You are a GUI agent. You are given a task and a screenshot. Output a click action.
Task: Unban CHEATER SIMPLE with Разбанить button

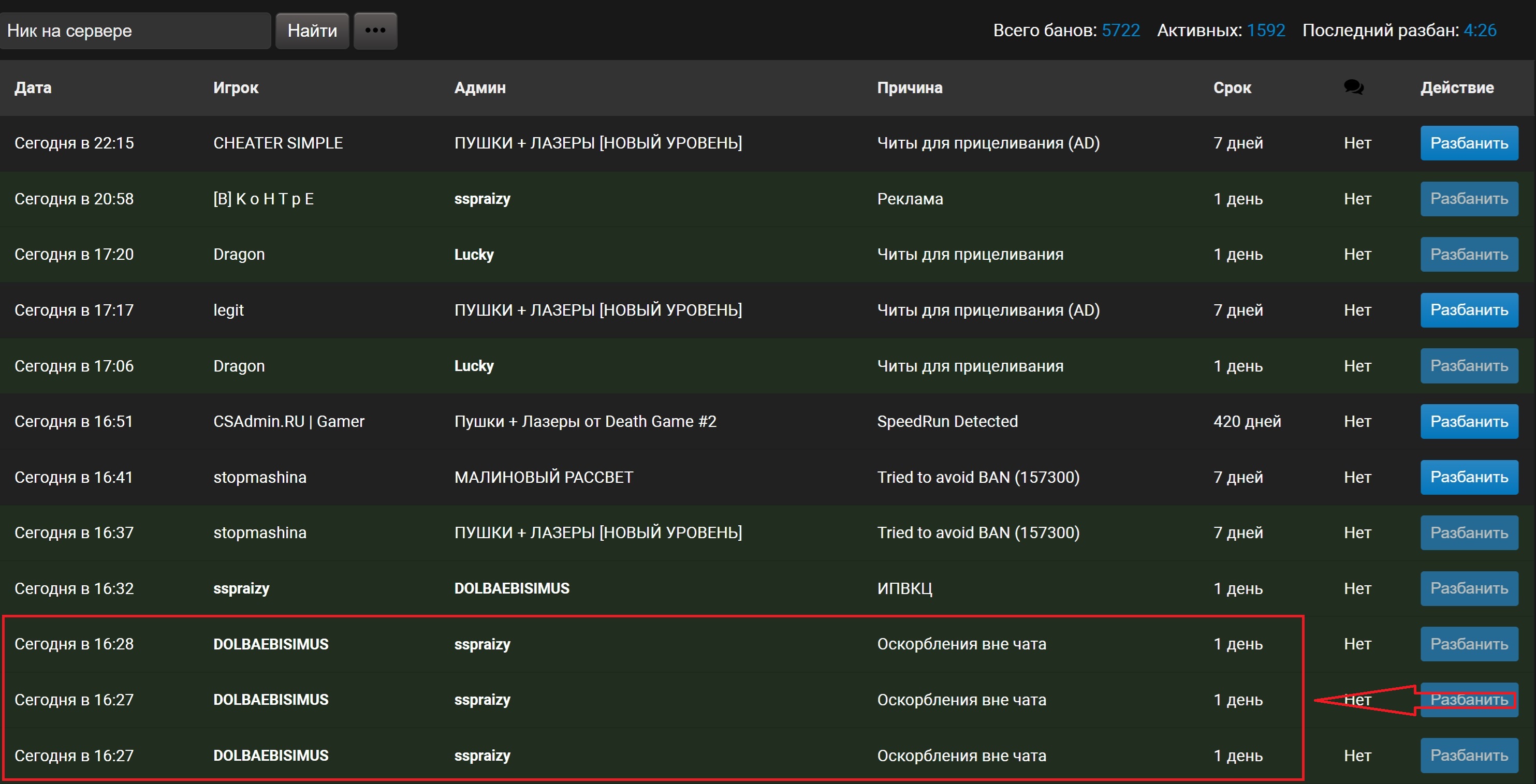tap(1469, 143)
